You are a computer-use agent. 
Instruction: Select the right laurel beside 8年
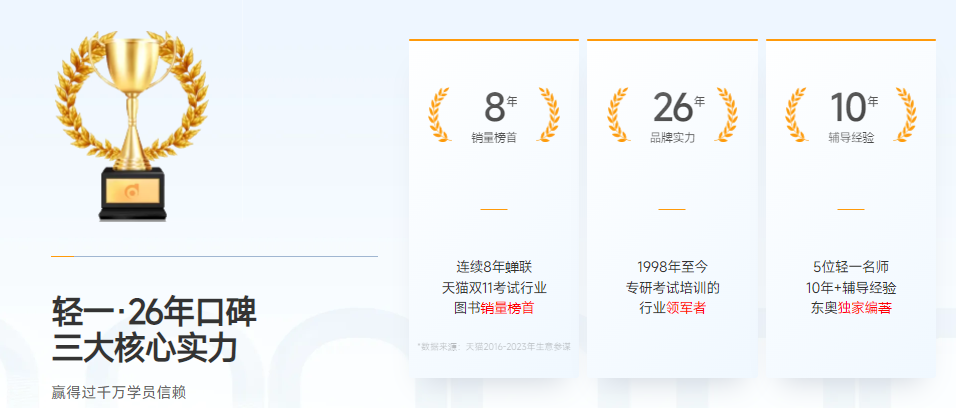tap(548, 112)
